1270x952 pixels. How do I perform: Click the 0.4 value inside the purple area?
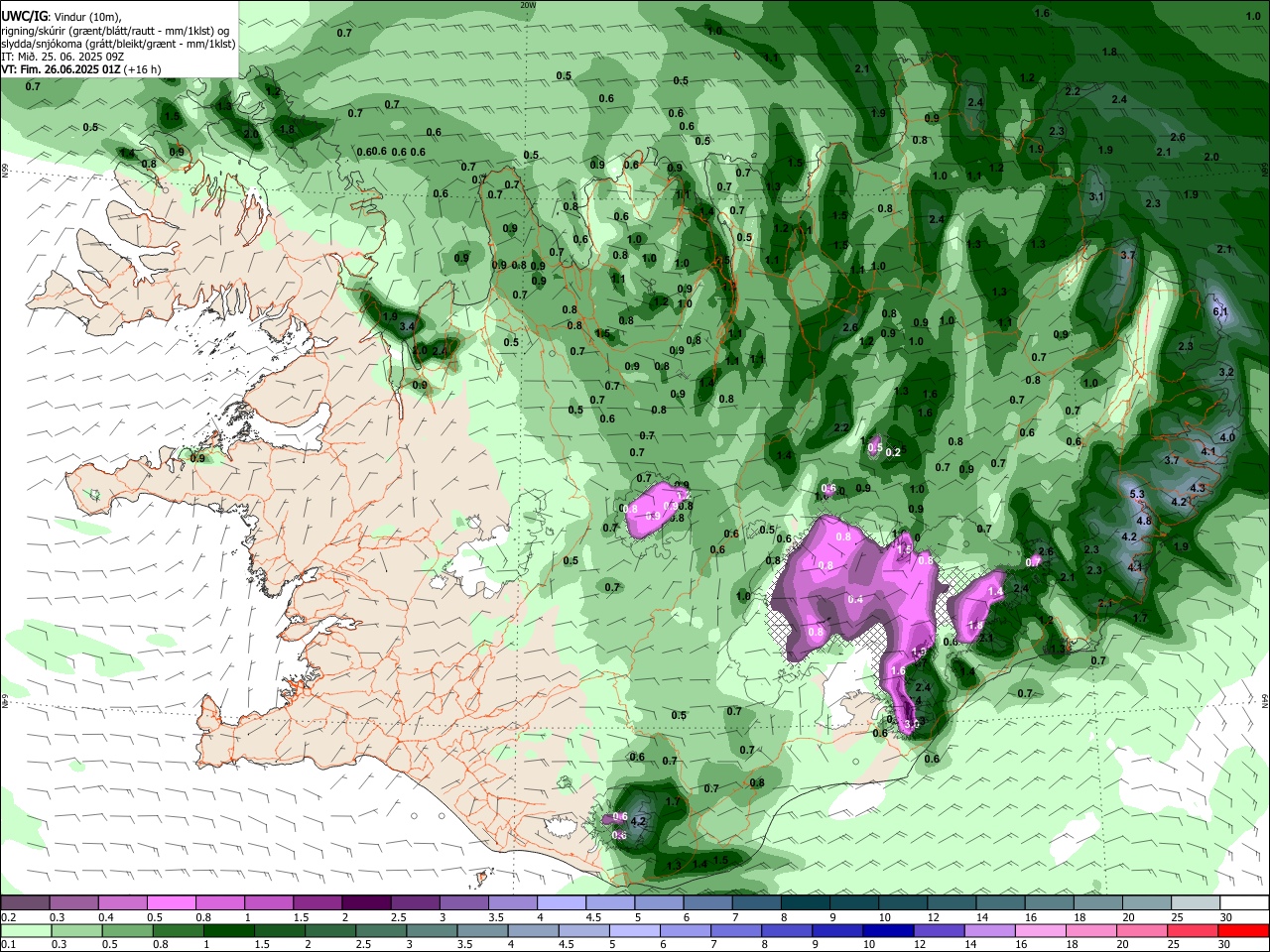click(855, 599)
